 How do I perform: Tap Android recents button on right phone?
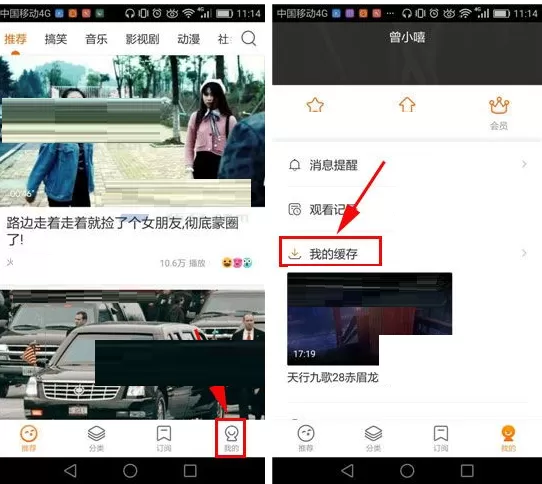coord(467,471)
